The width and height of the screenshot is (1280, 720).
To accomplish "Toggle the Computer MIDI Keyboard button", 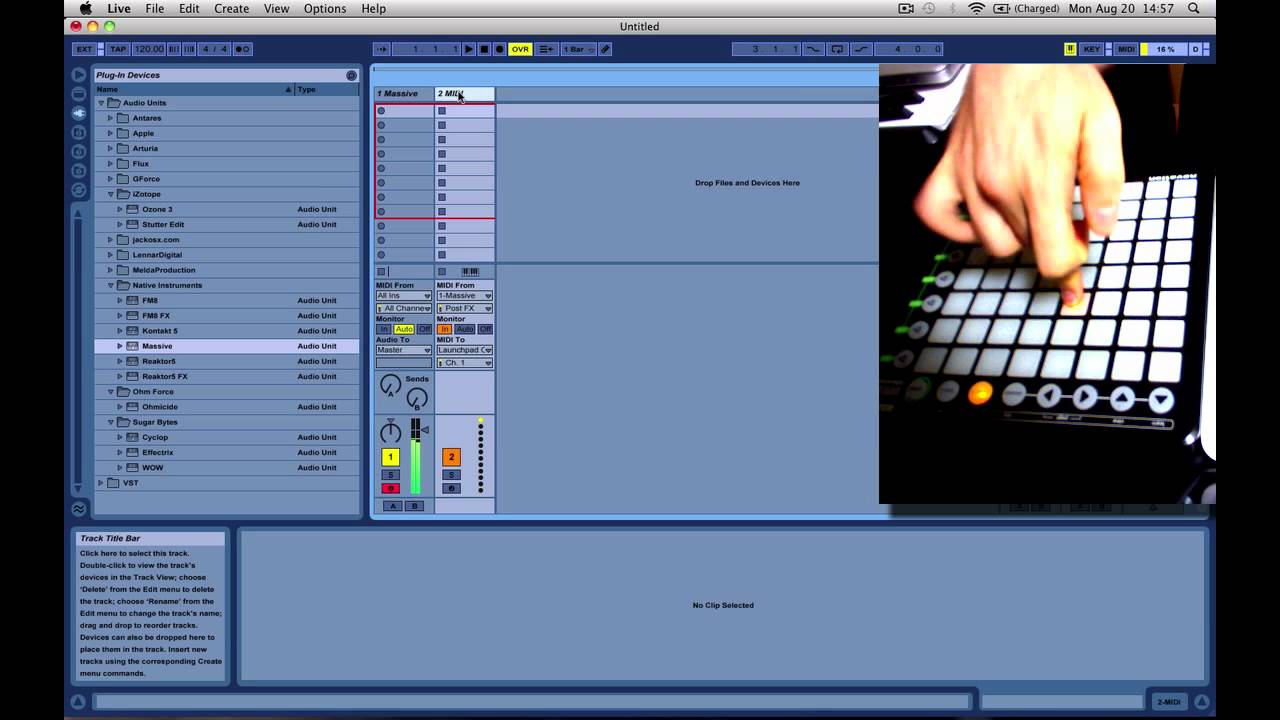I will [1070, 49].
